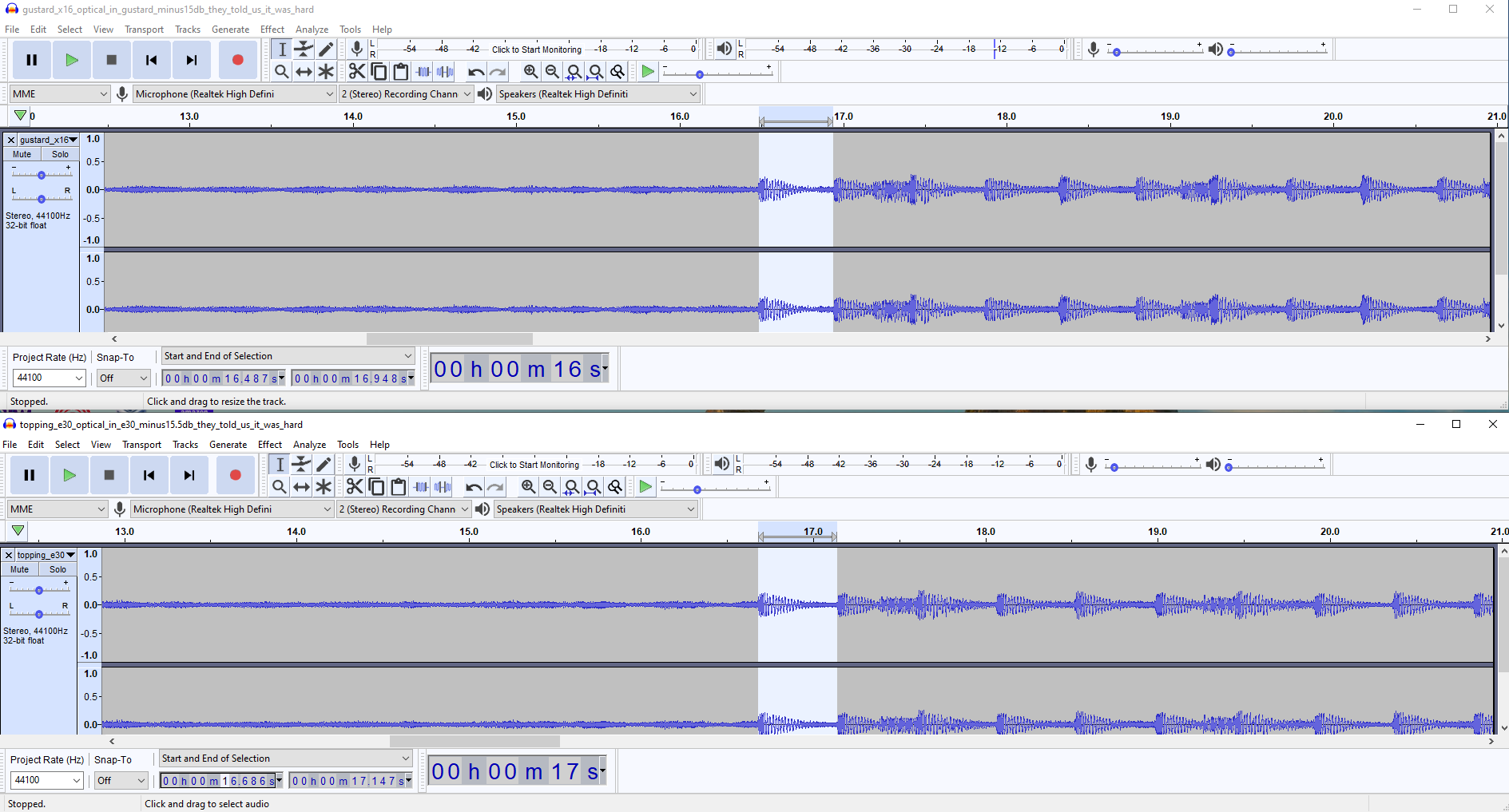Click Silence audio icon in gustard window

click(445, 72)
